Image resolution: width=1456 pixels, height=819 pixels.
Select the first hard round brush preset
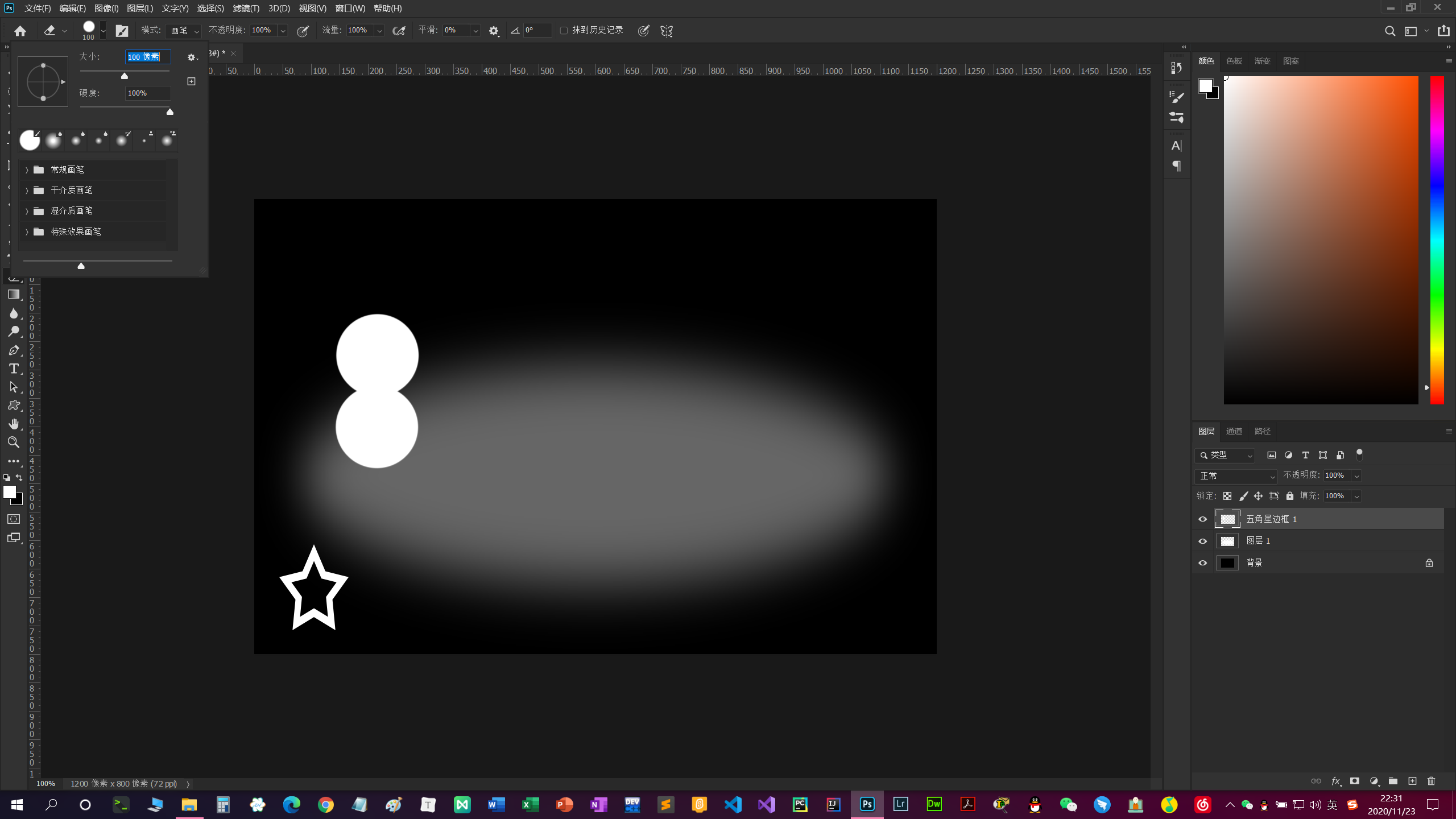[x=30, y=140]
